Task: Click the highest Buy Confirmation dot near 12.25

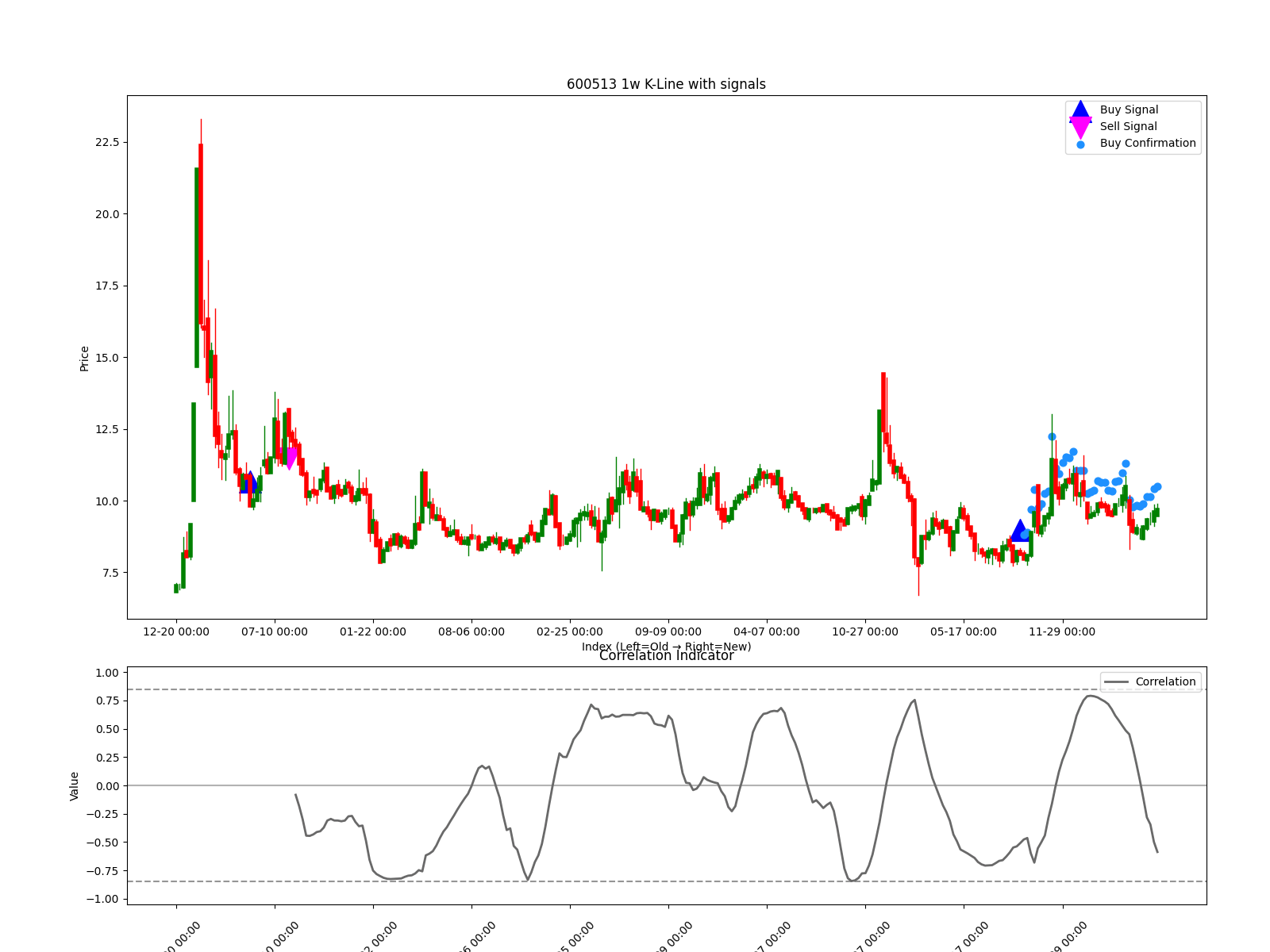Action: click(1052, 436)
